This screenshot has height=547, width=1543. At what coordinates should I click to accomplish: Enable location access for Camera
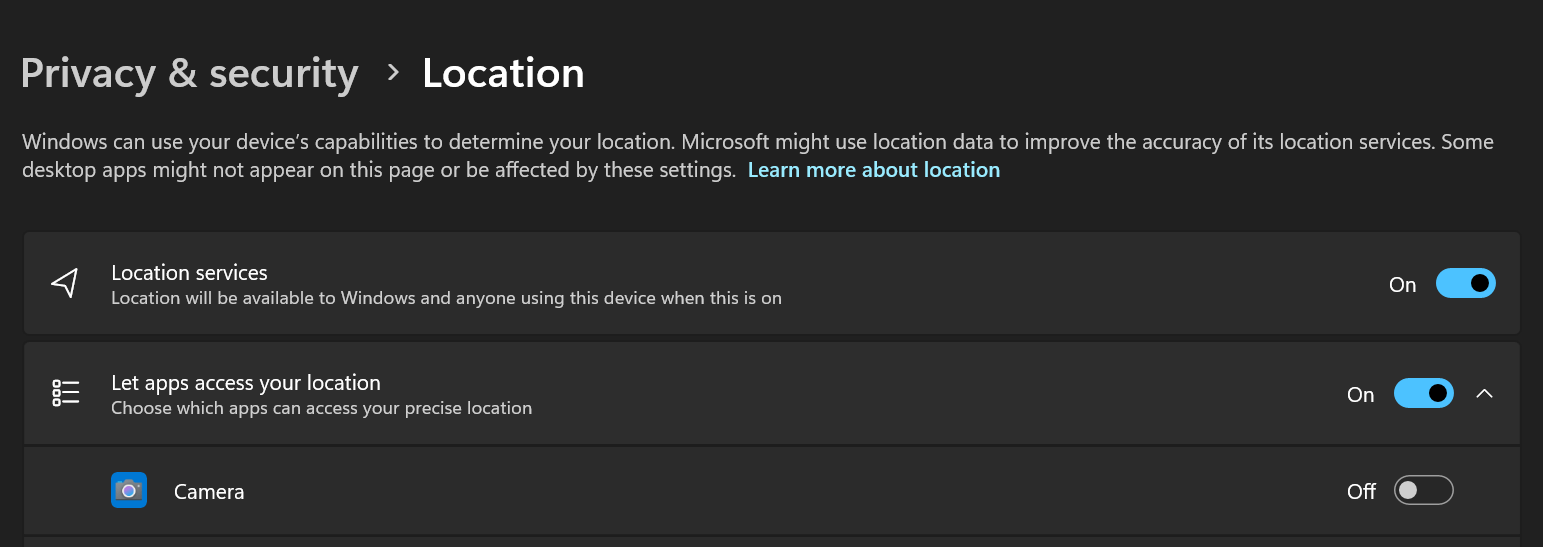pos(1423,491)
